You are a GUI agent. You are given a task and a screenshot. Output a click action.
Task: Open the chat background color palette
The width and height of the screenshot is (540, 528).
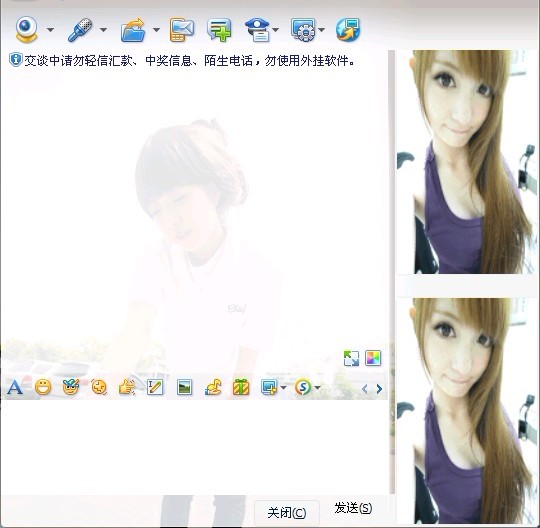[x=373, y=358]
